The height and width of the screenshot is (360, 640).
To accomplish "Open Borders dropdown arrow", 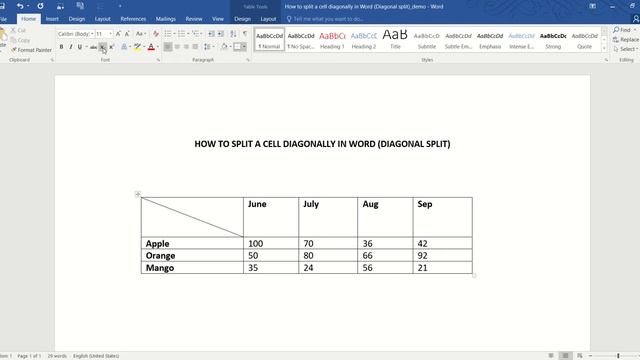I will [244, 47].
